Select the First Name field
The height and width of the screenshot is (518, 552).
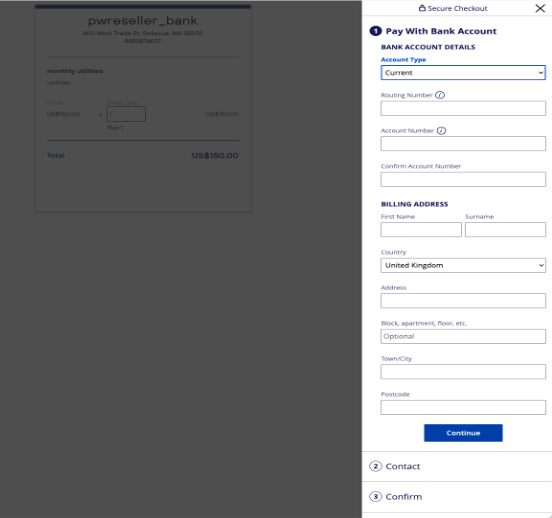point(421,230)
